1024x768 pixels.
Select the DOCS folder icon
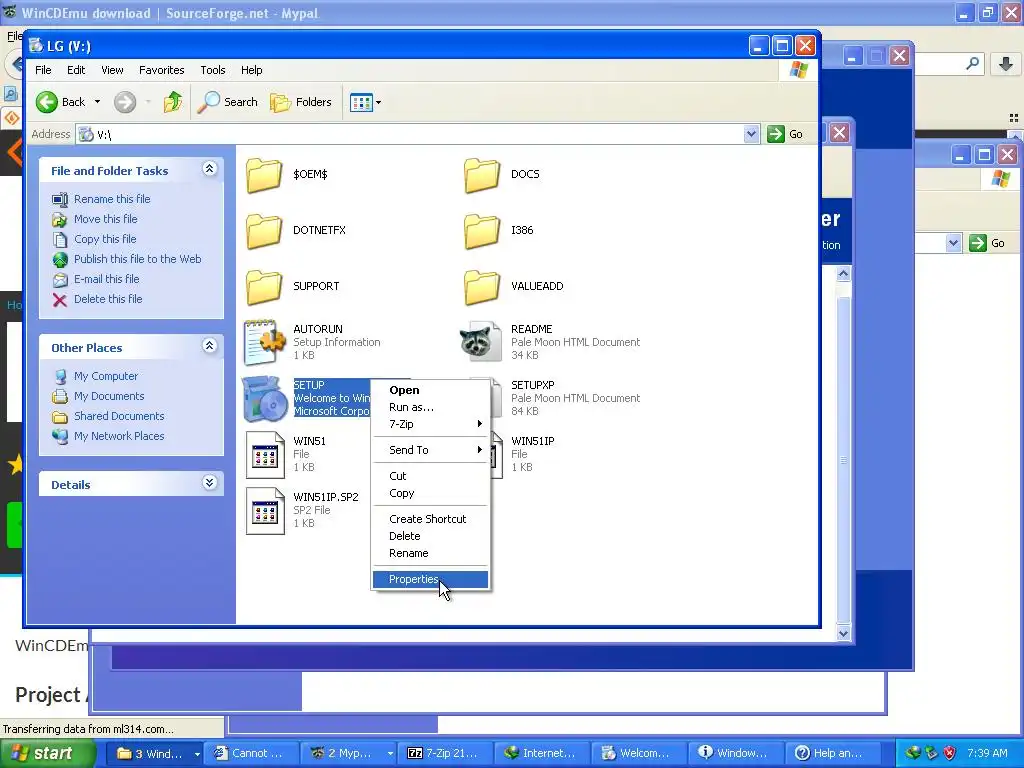(482, 174)
